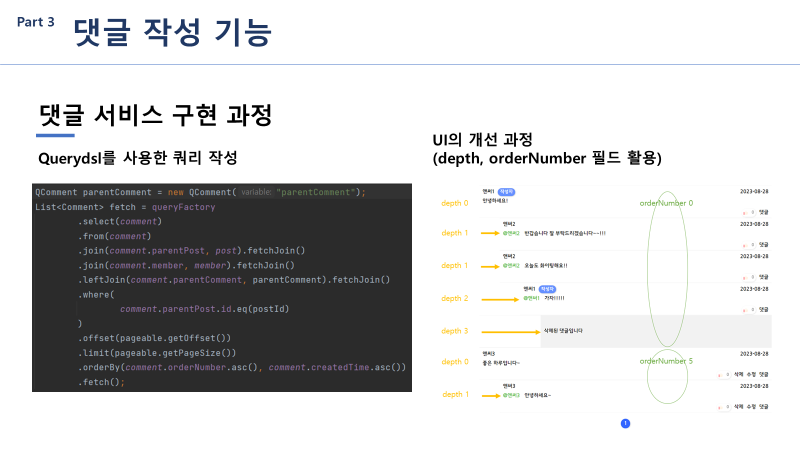800x450 pixels.
Task: Click 댓글 on the 안녕하세요~ reply
Action: point(763,407)
